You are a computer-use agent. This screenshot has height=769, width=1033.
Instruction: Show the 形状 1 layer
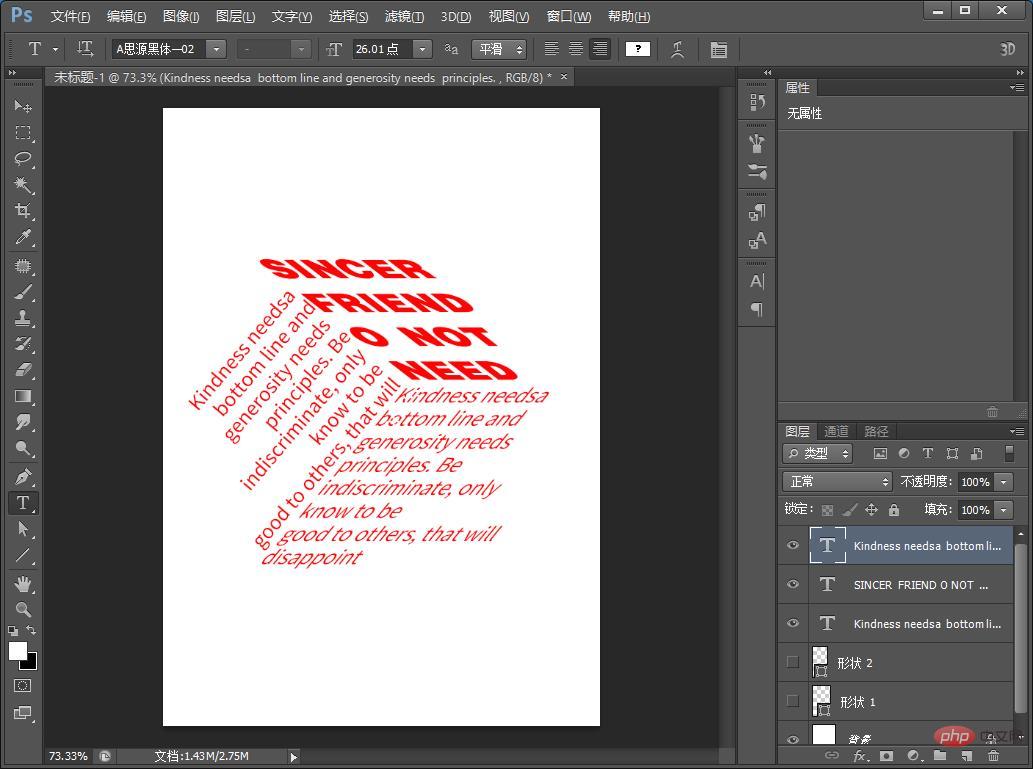(793, 701)
